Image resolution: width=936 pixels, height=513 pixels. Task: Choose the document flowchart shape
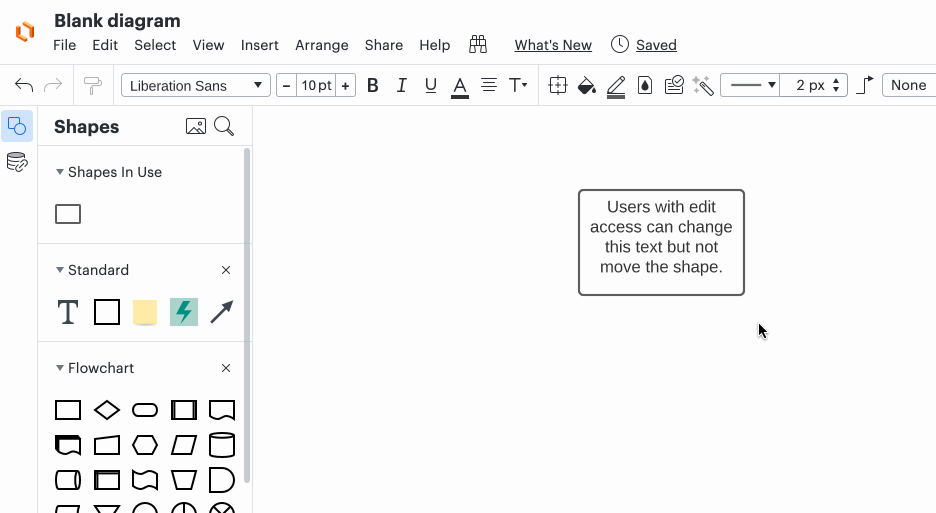pos(221,410)
